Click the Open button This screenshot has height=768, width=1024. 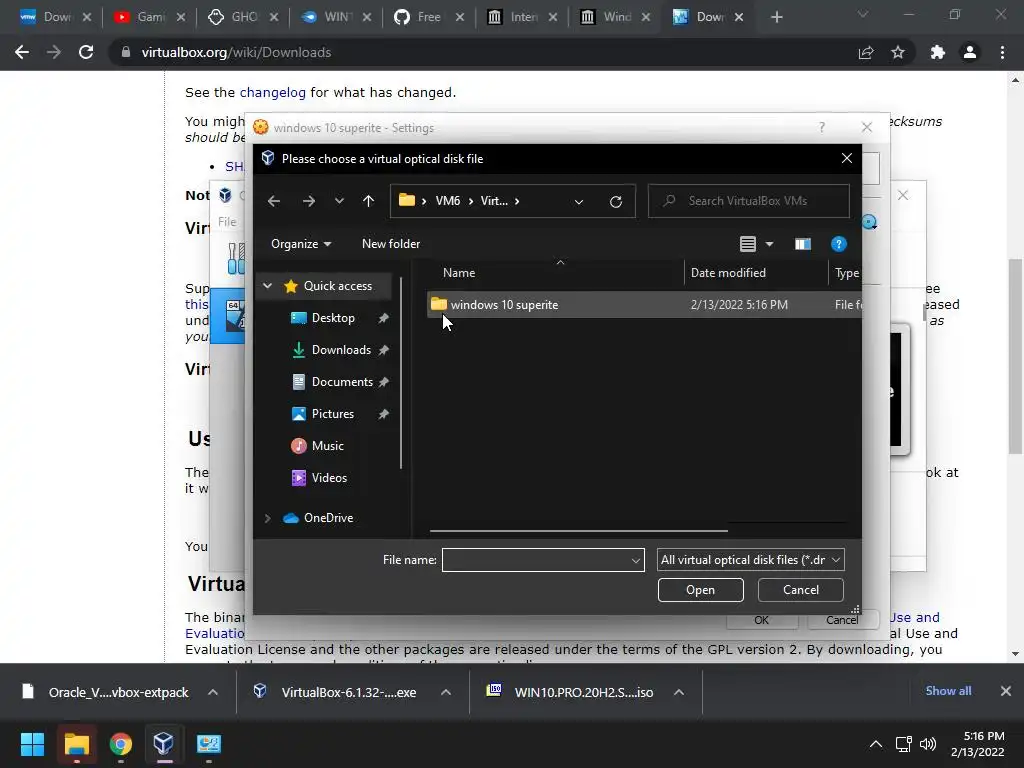tap(700, 590)
